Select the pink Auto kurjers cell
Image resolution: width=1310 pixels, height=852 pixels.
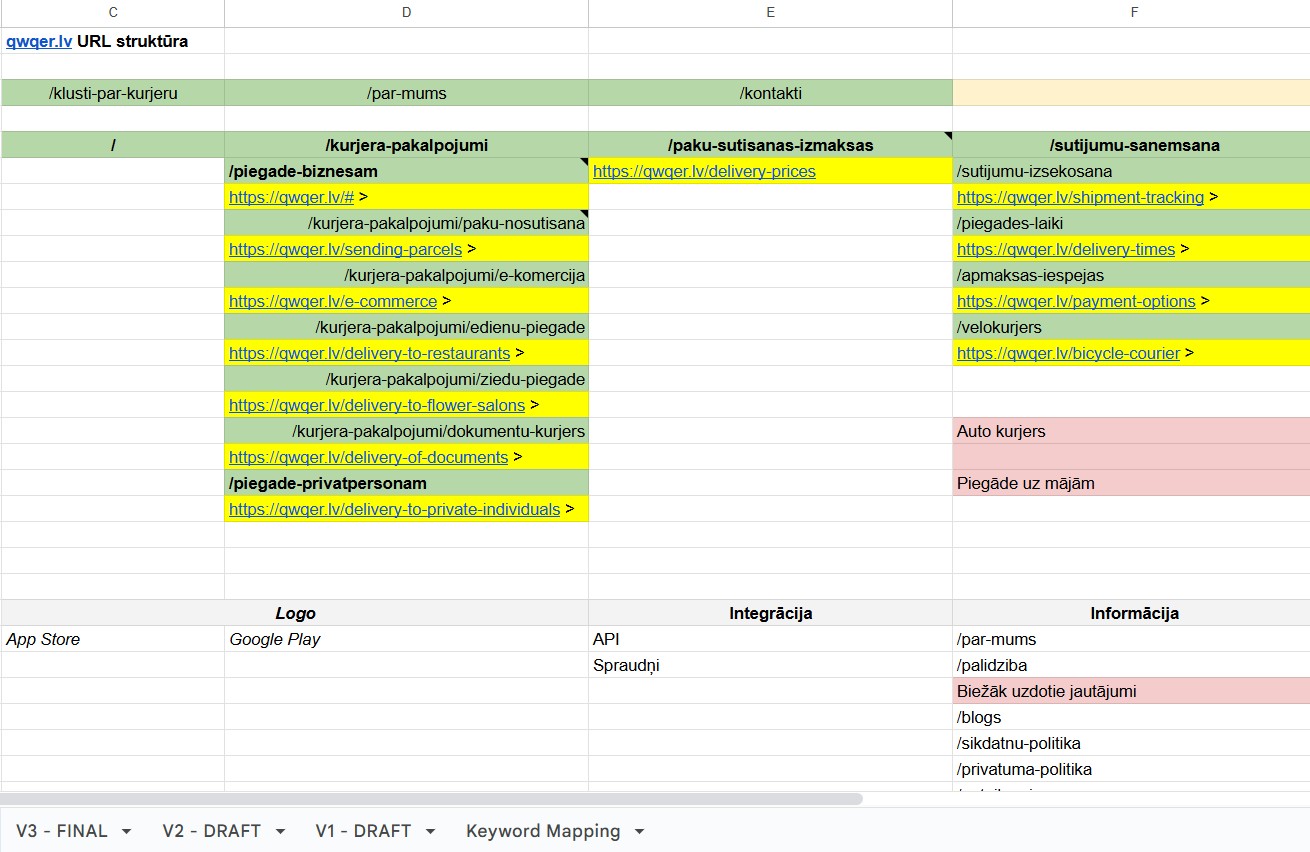pyautogui.click(x=1130, y=431)
